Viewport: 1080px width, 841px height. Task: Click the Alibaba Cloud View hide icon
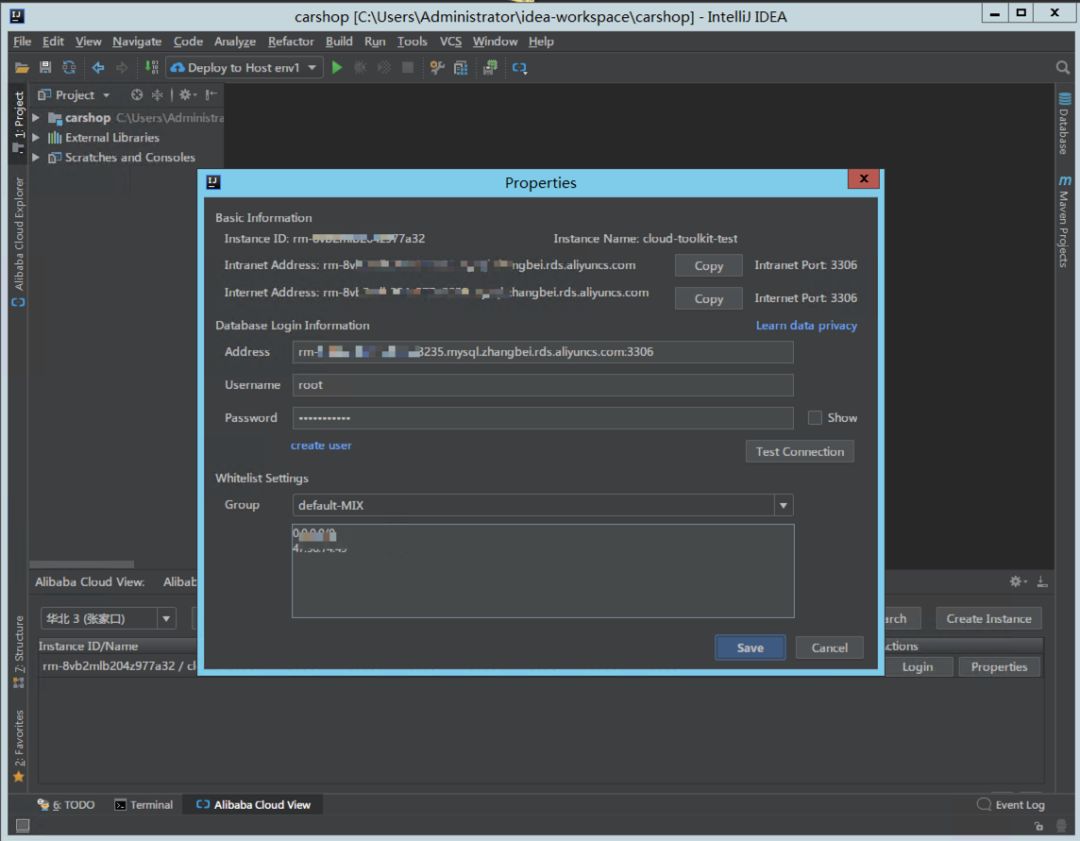[x=1042, y=581]
